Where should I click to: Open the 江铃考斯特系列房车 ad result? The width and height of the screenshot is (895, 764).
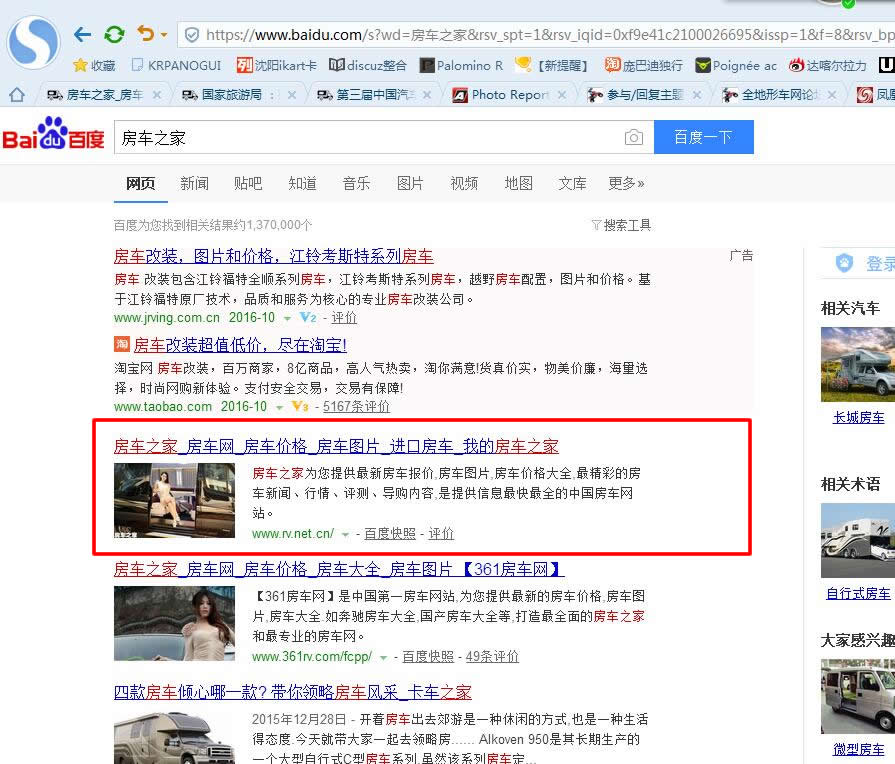[273, 256]
